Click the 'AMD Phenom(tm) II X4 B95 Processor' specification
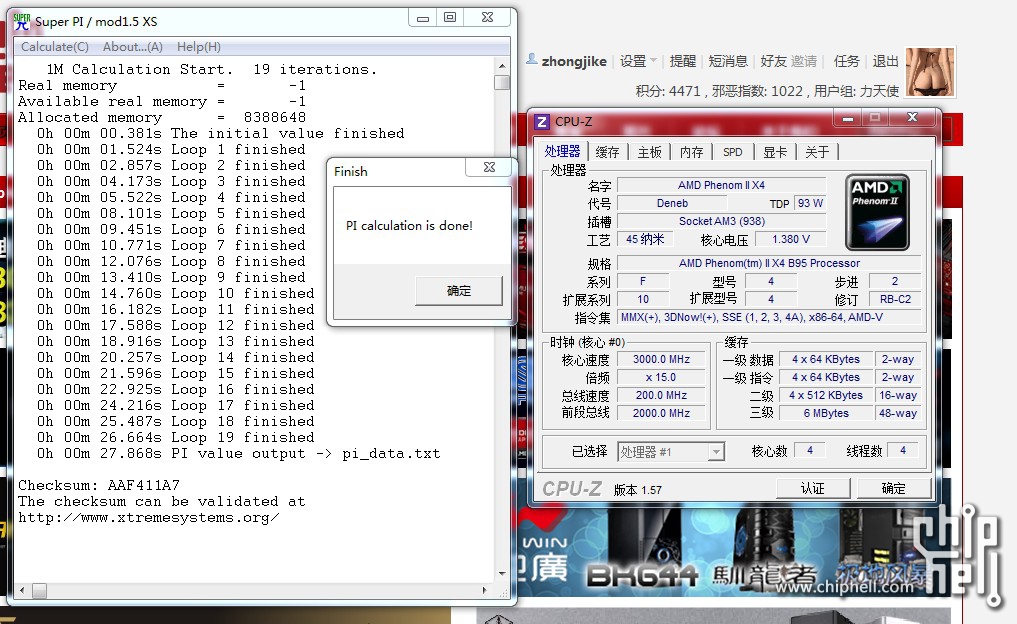Viewport: 1017px width, 624px height. tap(769, 263)
